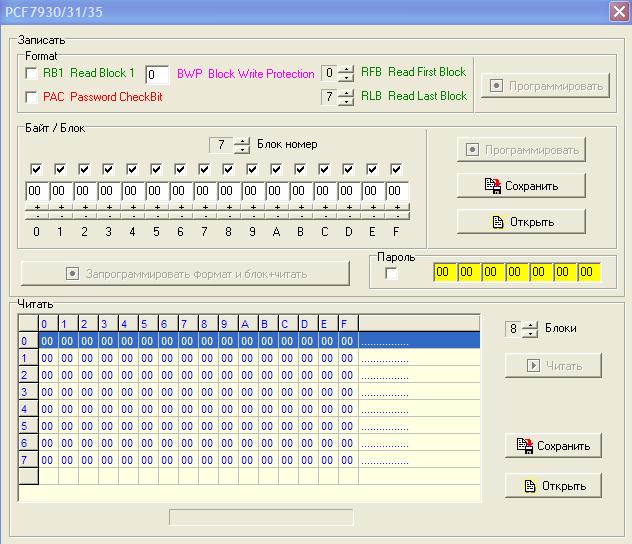
Task: Decrease the RFB Read First Block value
Action: tap(346, 77)
